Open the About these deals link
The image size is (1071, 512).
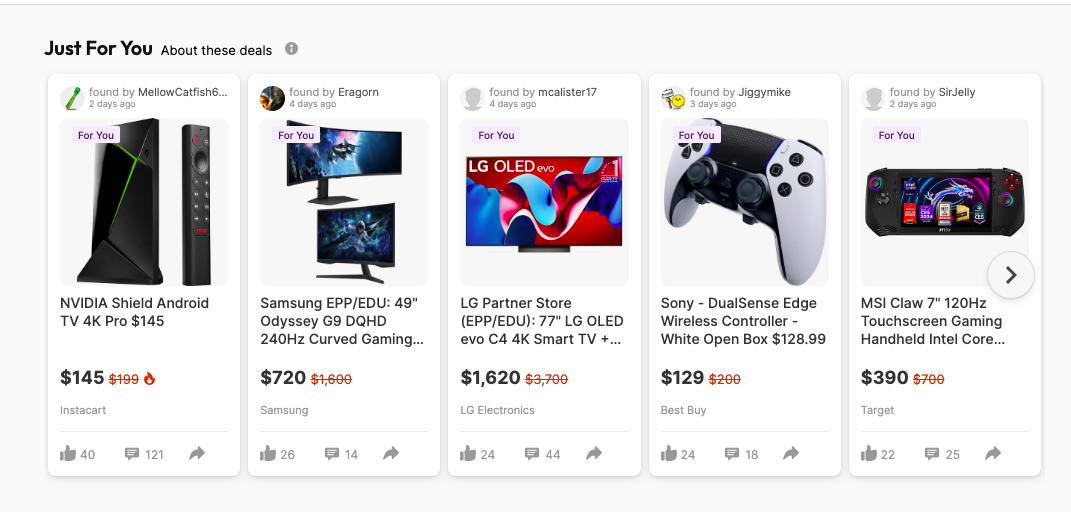(216, 50)
